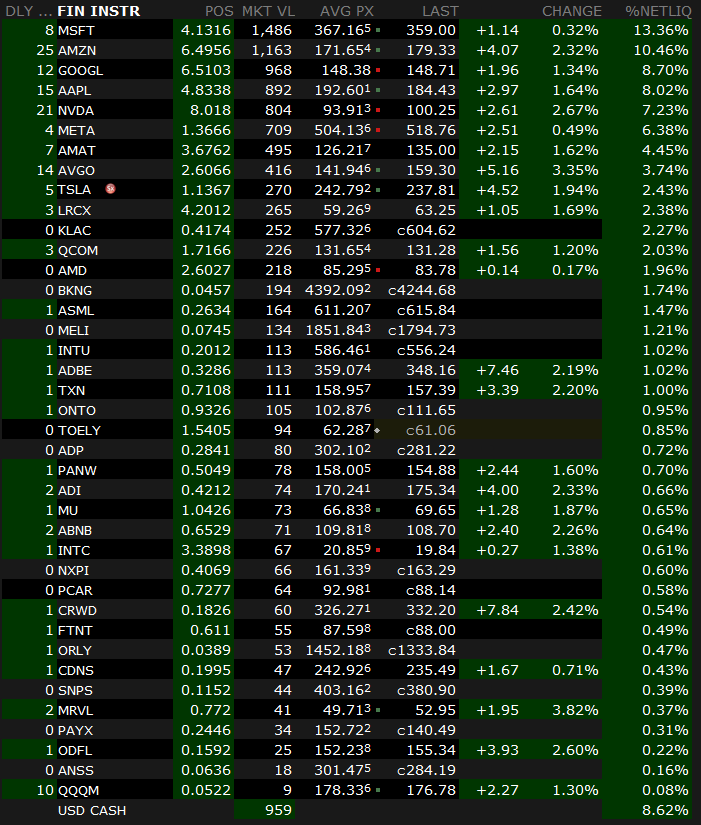Select the SNPS ticker
701x825 pixels.
[75, 690]
